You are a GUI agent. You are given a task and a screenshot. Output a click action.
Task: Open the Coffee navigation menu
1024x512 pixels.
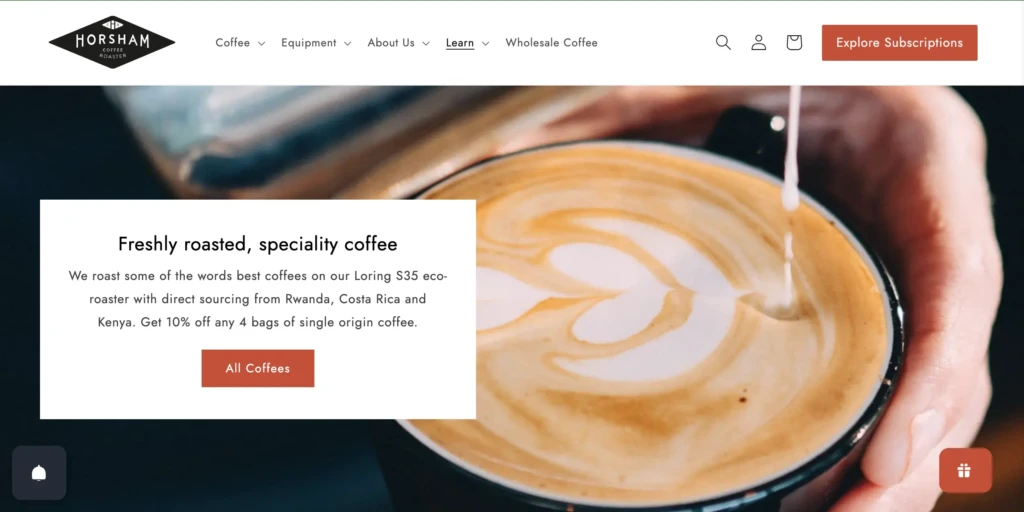(232, 42)
